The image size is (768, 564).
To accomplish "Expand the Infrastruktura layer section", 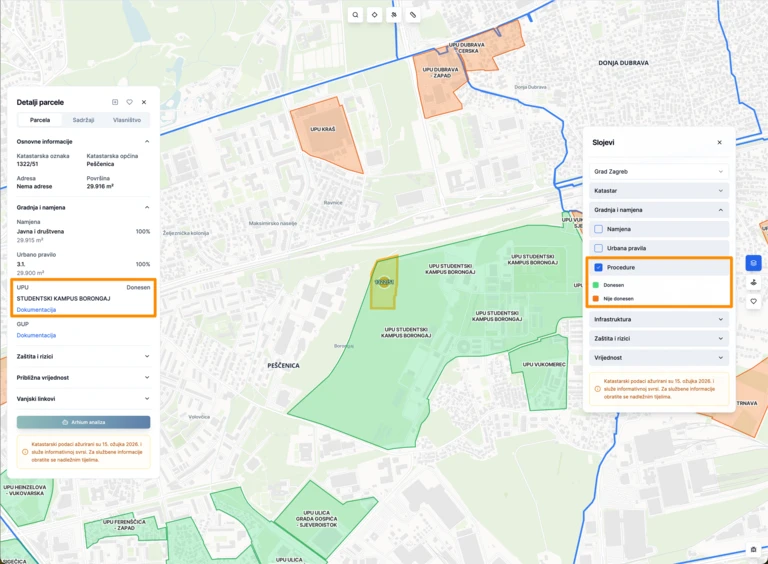I will click(658, 319).
